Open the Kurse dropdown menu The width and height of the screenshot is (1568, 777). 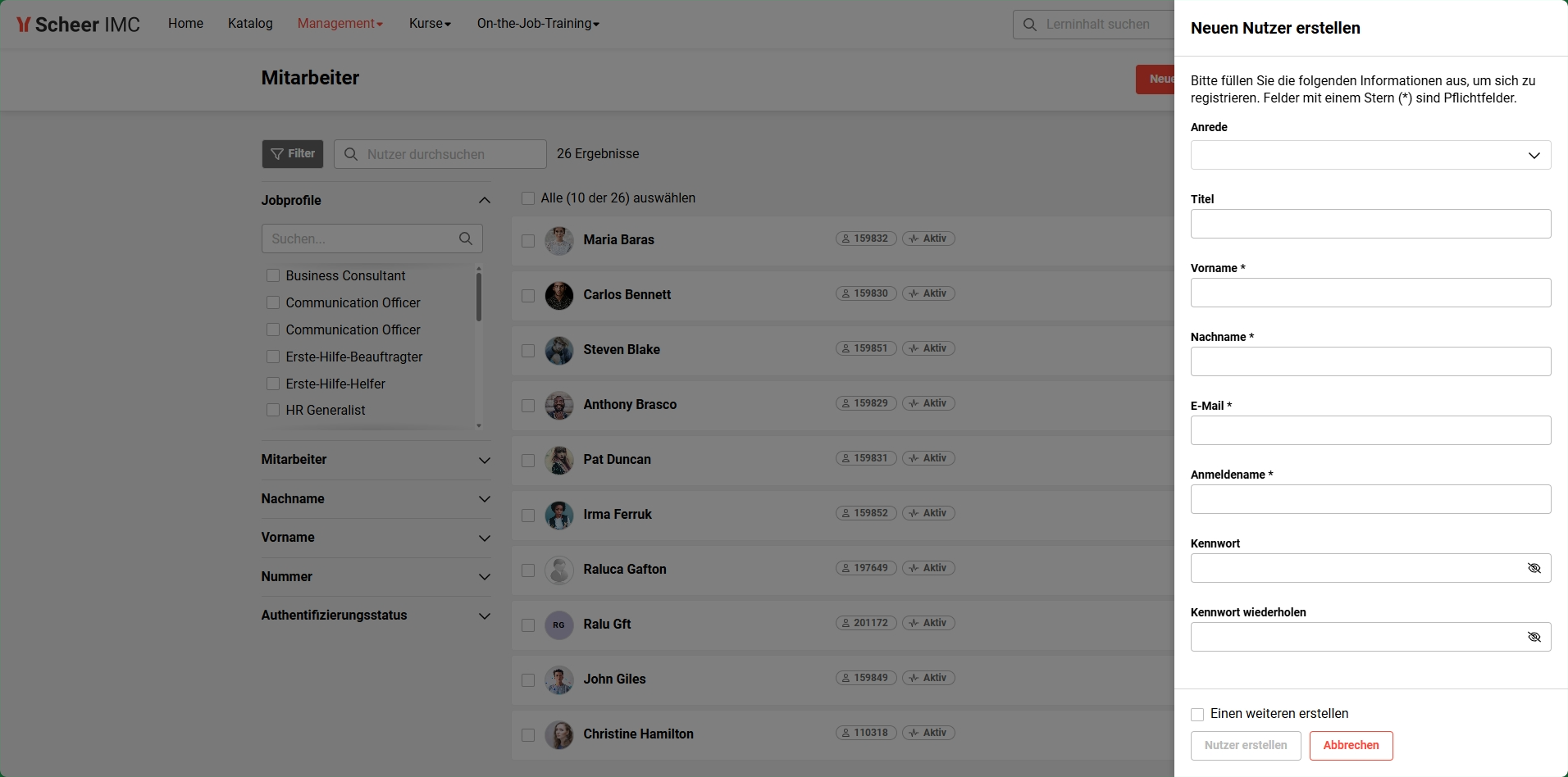[430, 24]
